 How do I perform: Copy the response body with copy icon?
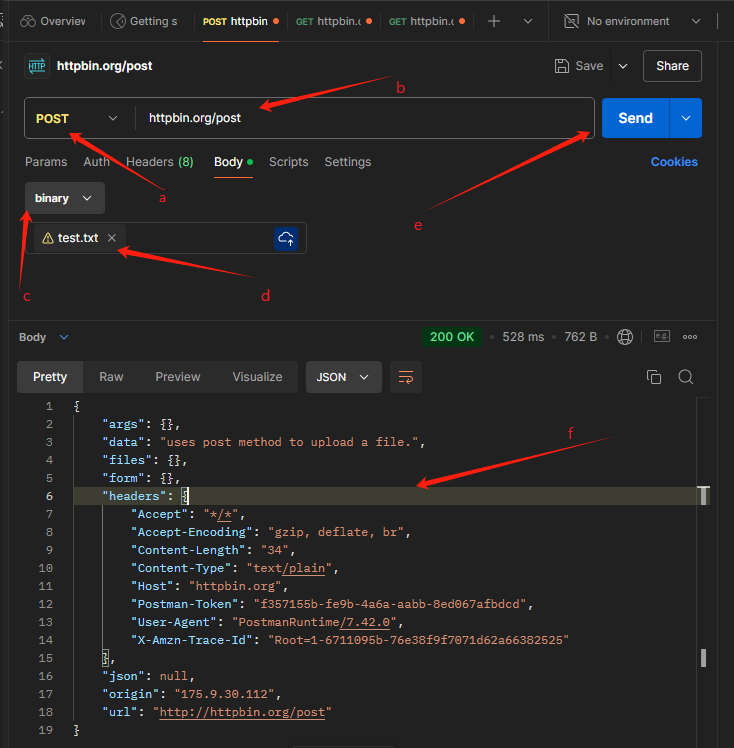pyautogui.click(x=654, y=377)
